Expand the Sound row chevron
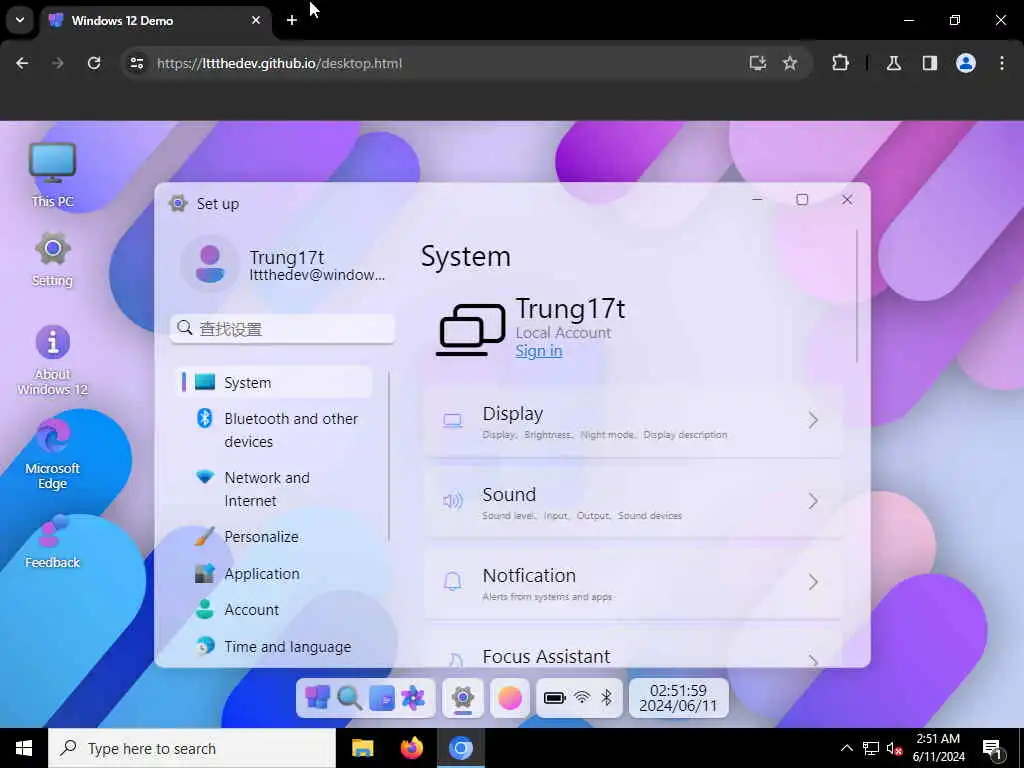This screenshot has width=1024, height=768. (813, 501)
